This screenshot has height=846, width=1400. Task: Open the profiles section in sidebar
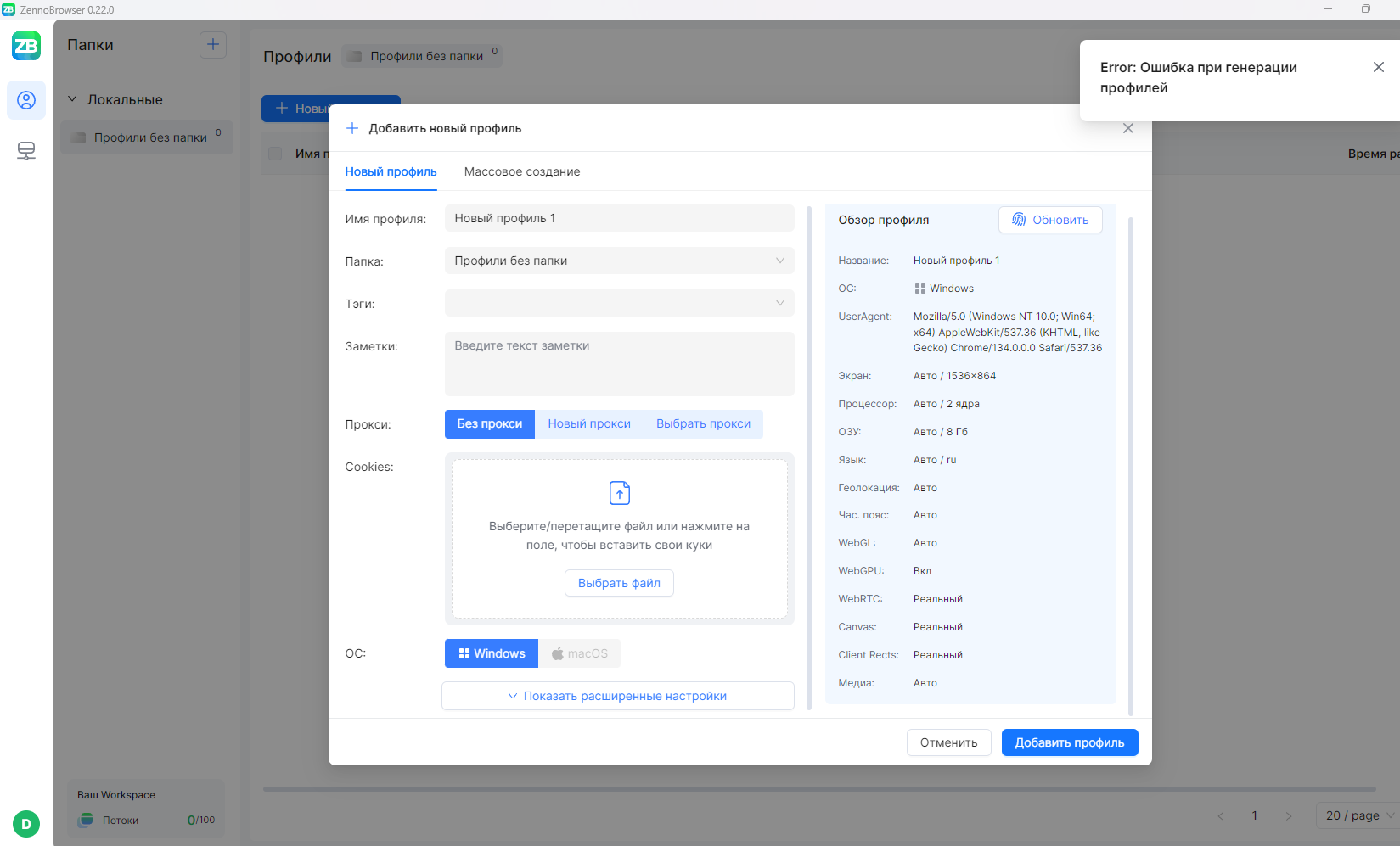pyautogui.click(x=26, y=100)
